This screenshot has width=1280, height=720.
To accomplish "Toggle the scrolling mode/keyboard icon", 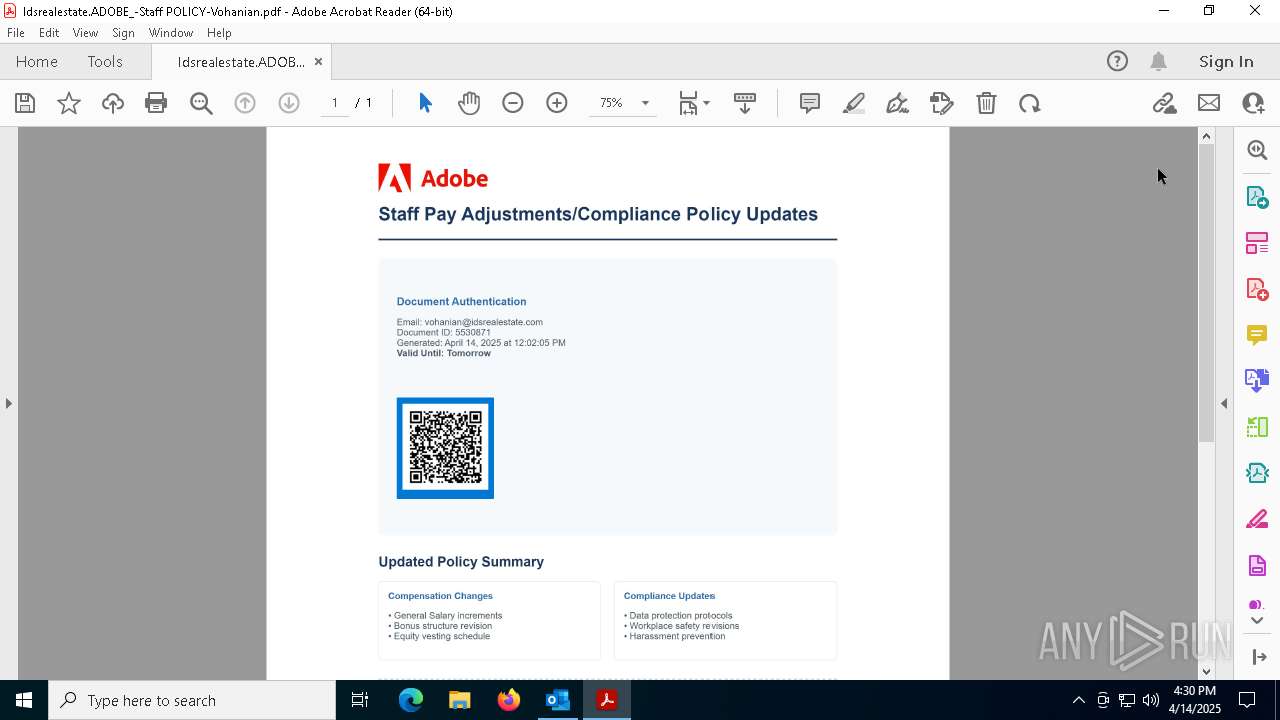I will pos(745,103).
